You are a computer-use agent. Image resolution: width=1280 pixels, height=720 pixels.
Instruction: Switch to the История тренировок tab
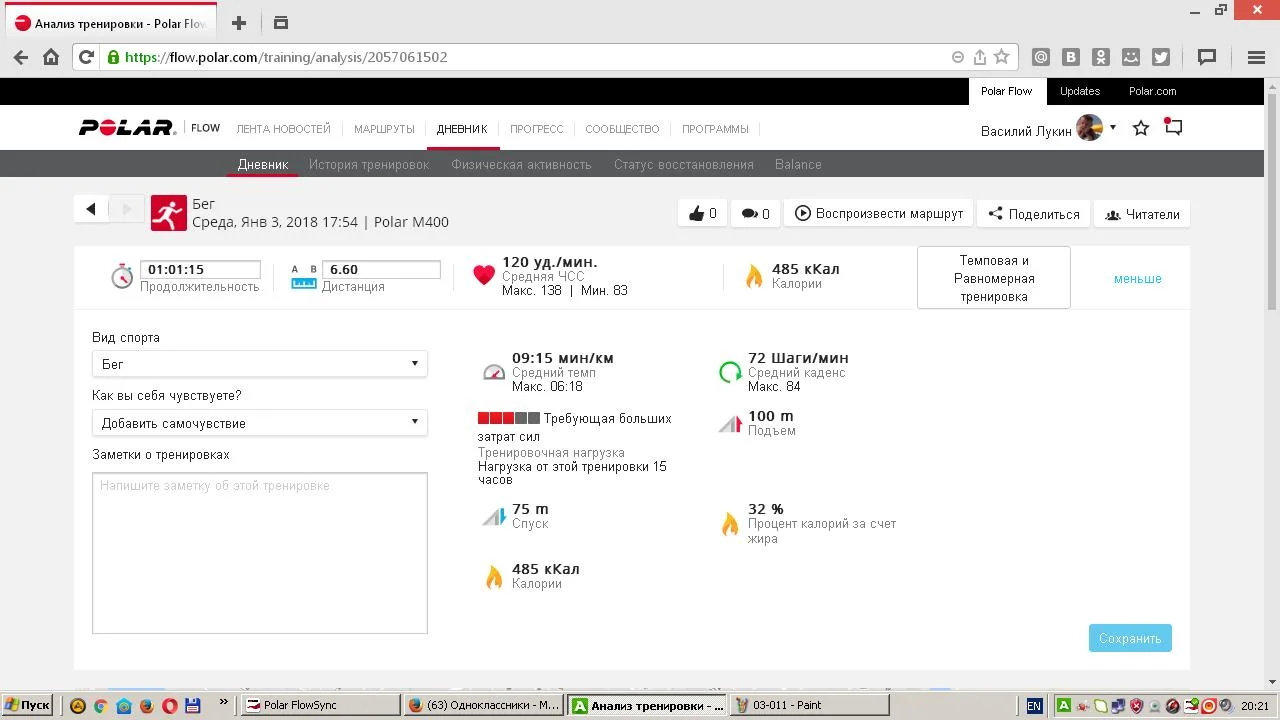[x=369, y=164]
